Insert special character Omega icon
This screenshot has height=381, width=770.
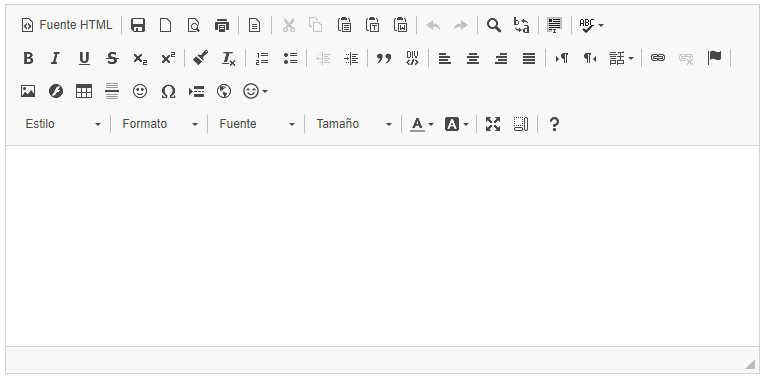[x=168, y=91]
